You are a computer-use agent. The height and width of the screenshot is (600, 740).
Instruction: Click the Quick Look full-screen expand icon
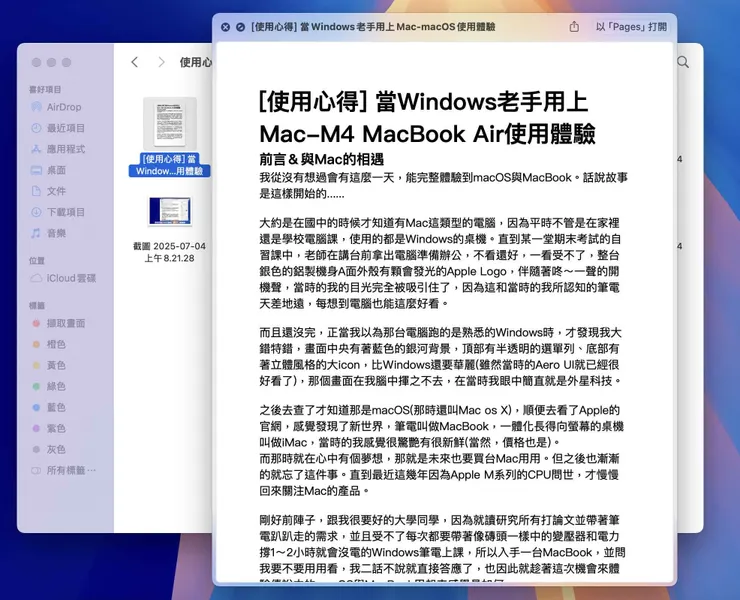(240, 27)
